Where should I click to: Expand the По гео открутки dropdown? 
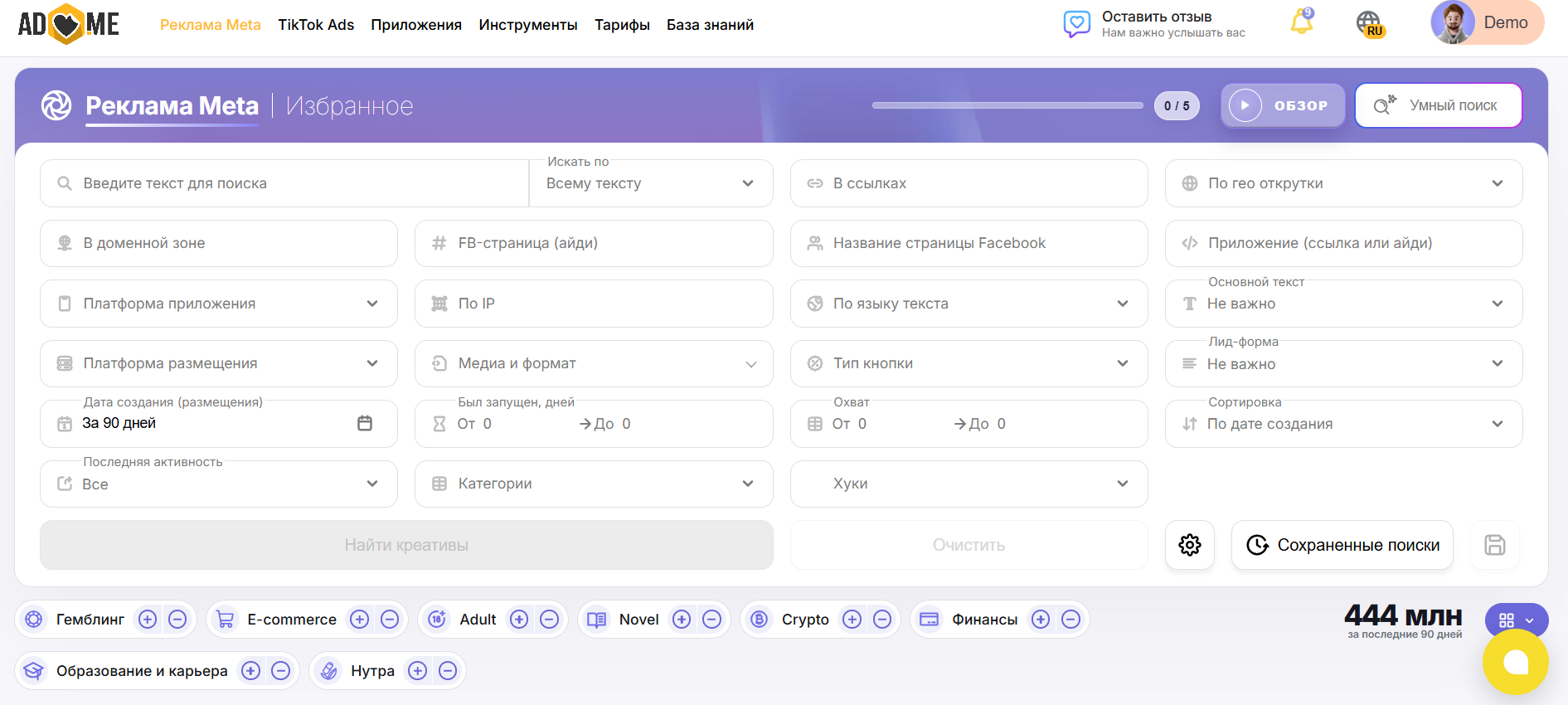1343,183
